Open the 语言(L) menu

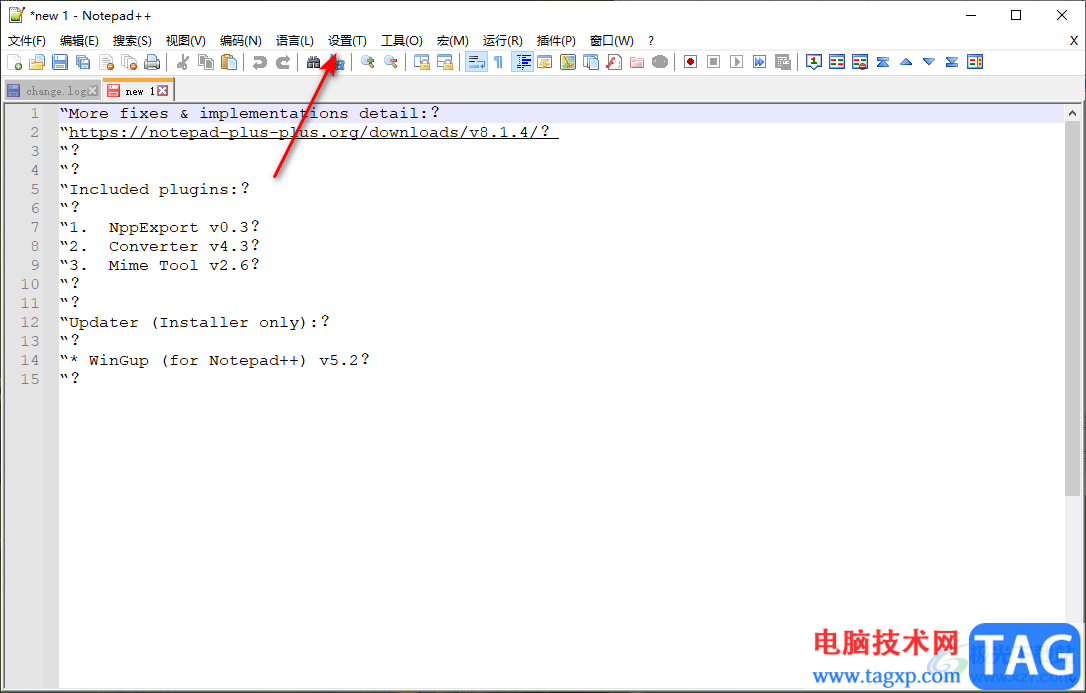[294, 41]
